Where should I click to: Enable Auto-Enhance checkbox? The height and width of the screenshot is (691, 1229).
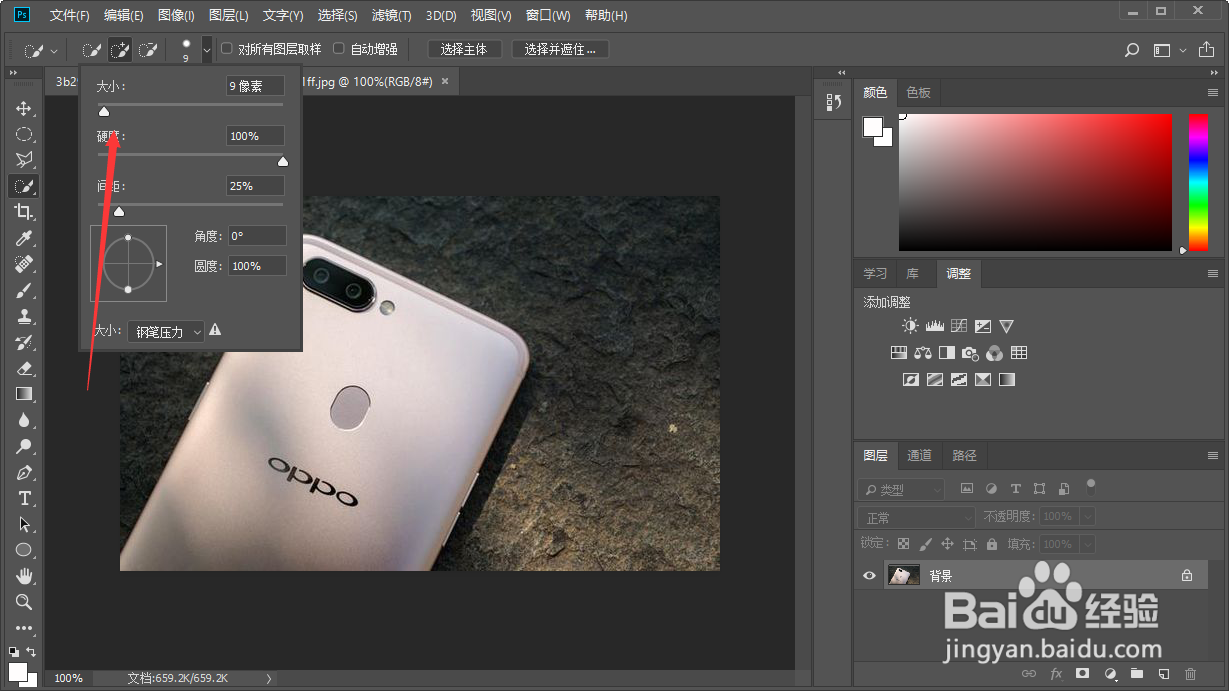(x=339, y=49)
